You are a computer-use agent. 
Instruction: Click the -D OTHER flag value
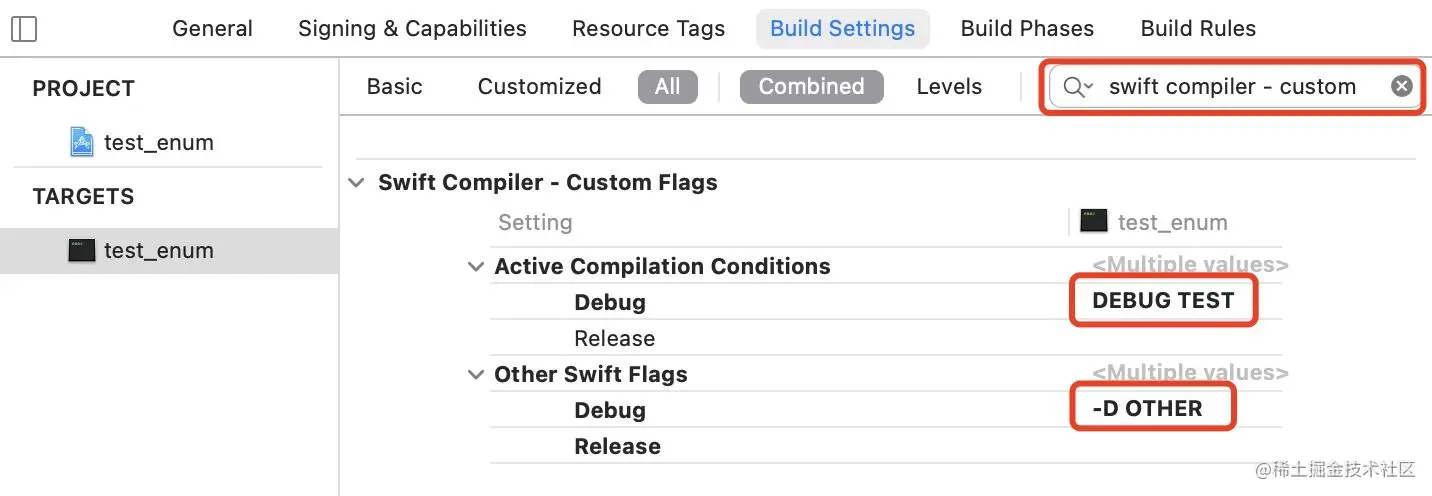pyautogui.click(x=1148, y=409)
